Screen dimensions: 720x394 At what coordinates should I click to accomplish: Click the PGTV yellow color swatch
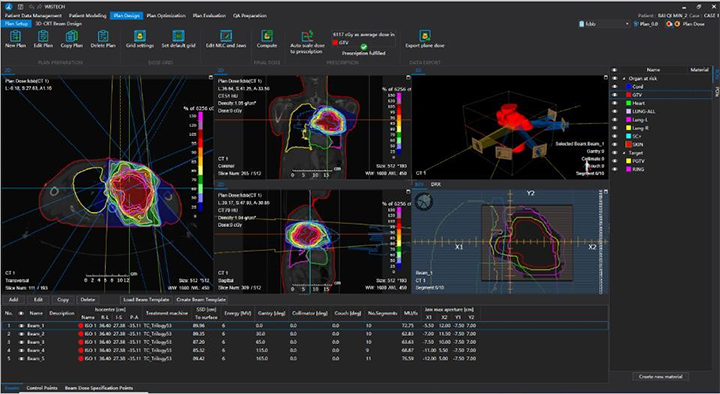pos(629,161)
